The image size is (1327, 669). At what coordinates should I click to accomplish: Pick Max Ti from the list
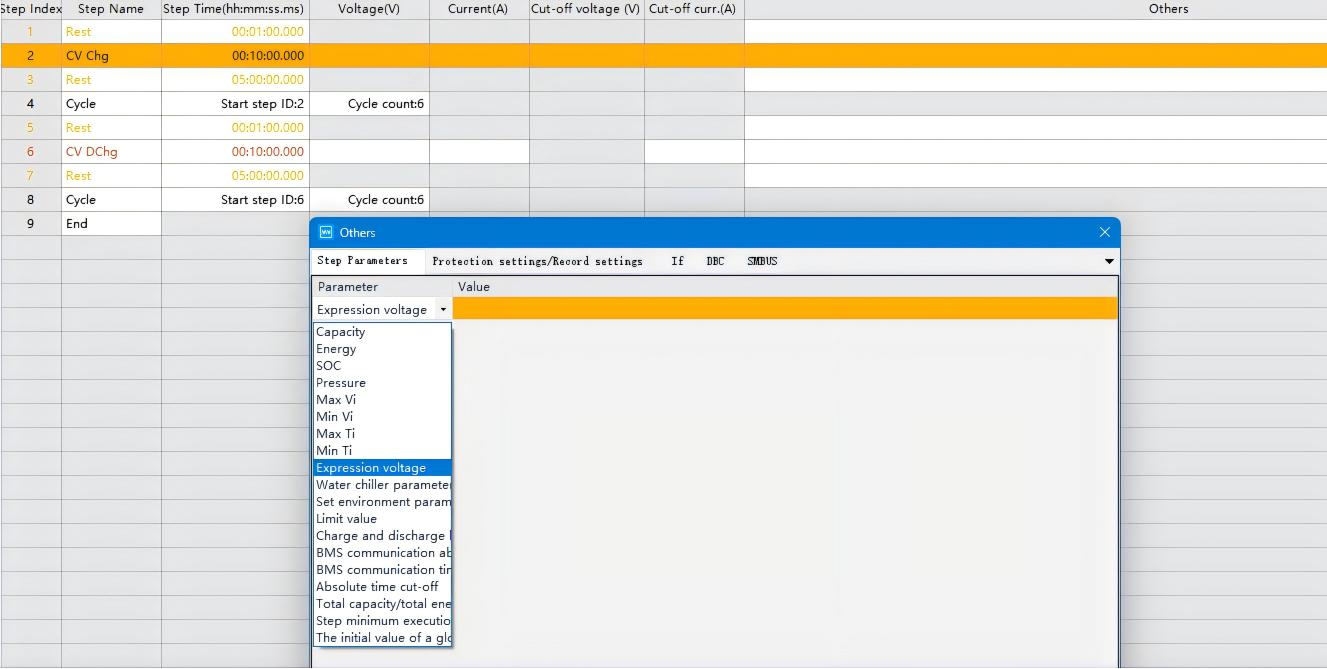coord(382,434)
